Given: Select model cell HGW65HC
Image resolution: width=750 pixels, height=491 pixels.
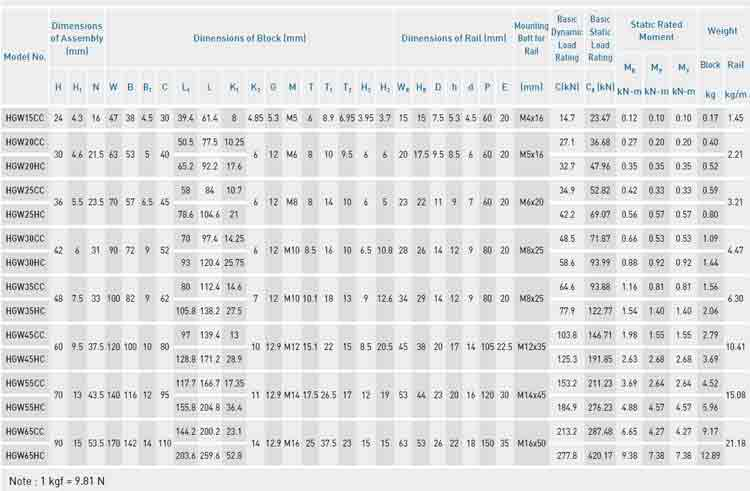Looking at the screenshot, I should pyautogui.click(x=25, y=456).
